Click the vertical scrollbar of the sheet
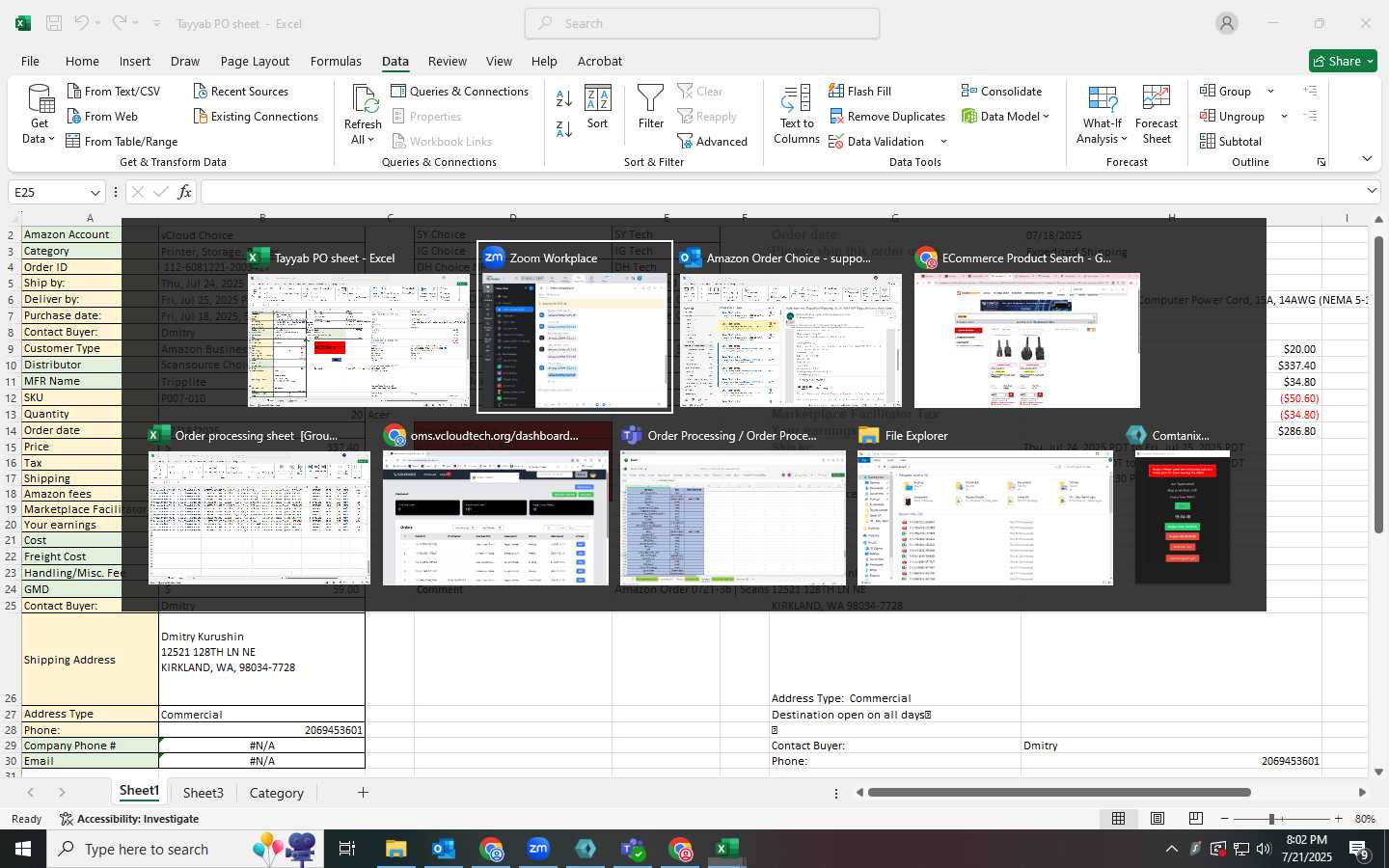 pos(1379,384)
